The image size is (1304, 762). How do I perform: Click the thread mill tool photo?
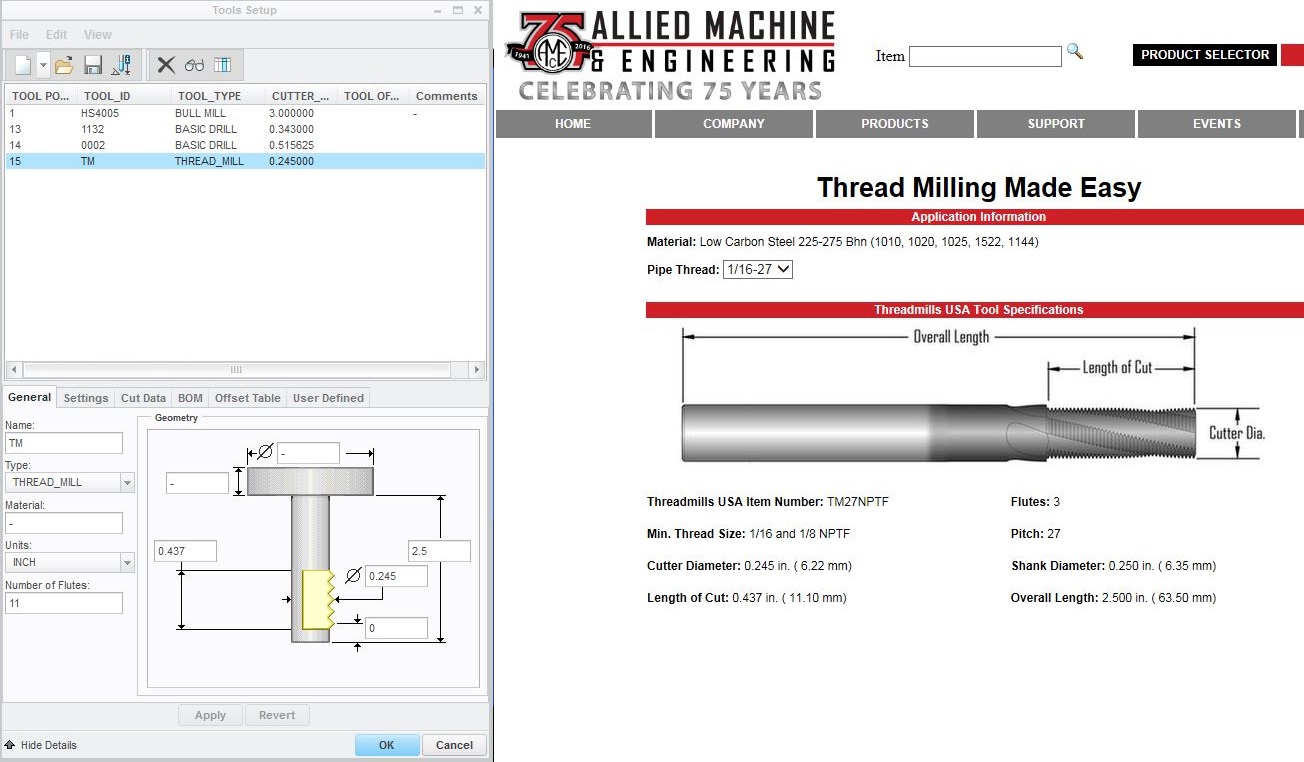(939, 432)
